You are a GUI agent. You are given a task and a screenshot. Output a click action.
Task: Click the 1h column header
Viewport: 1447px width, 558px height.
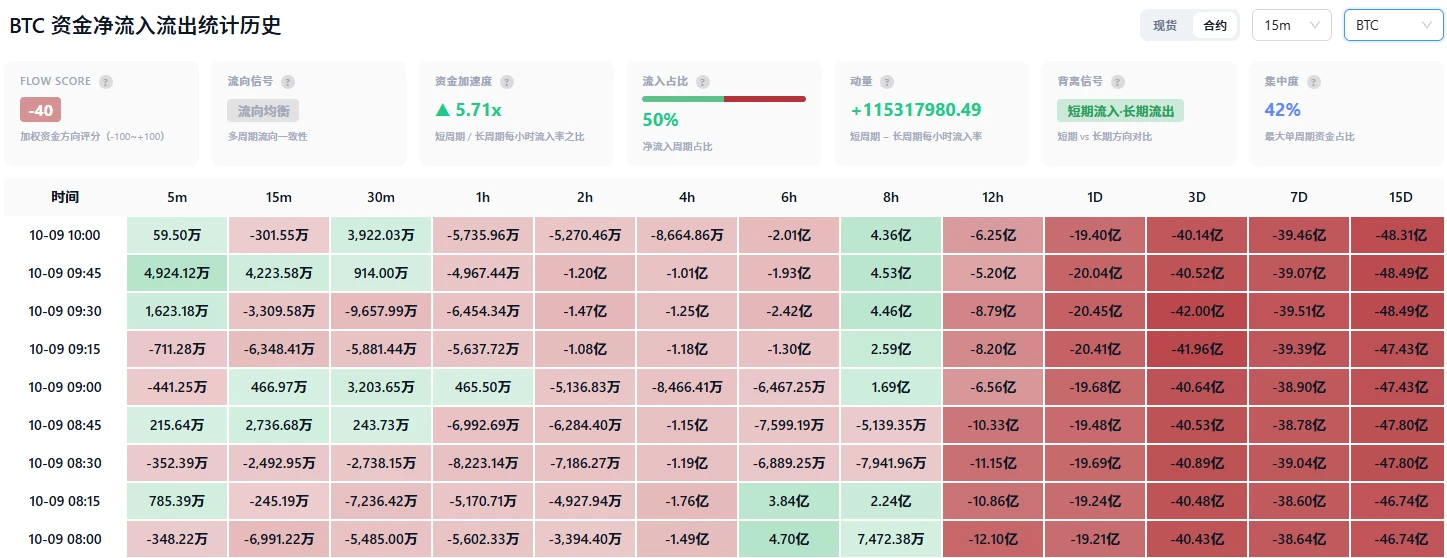pos(482,197)
